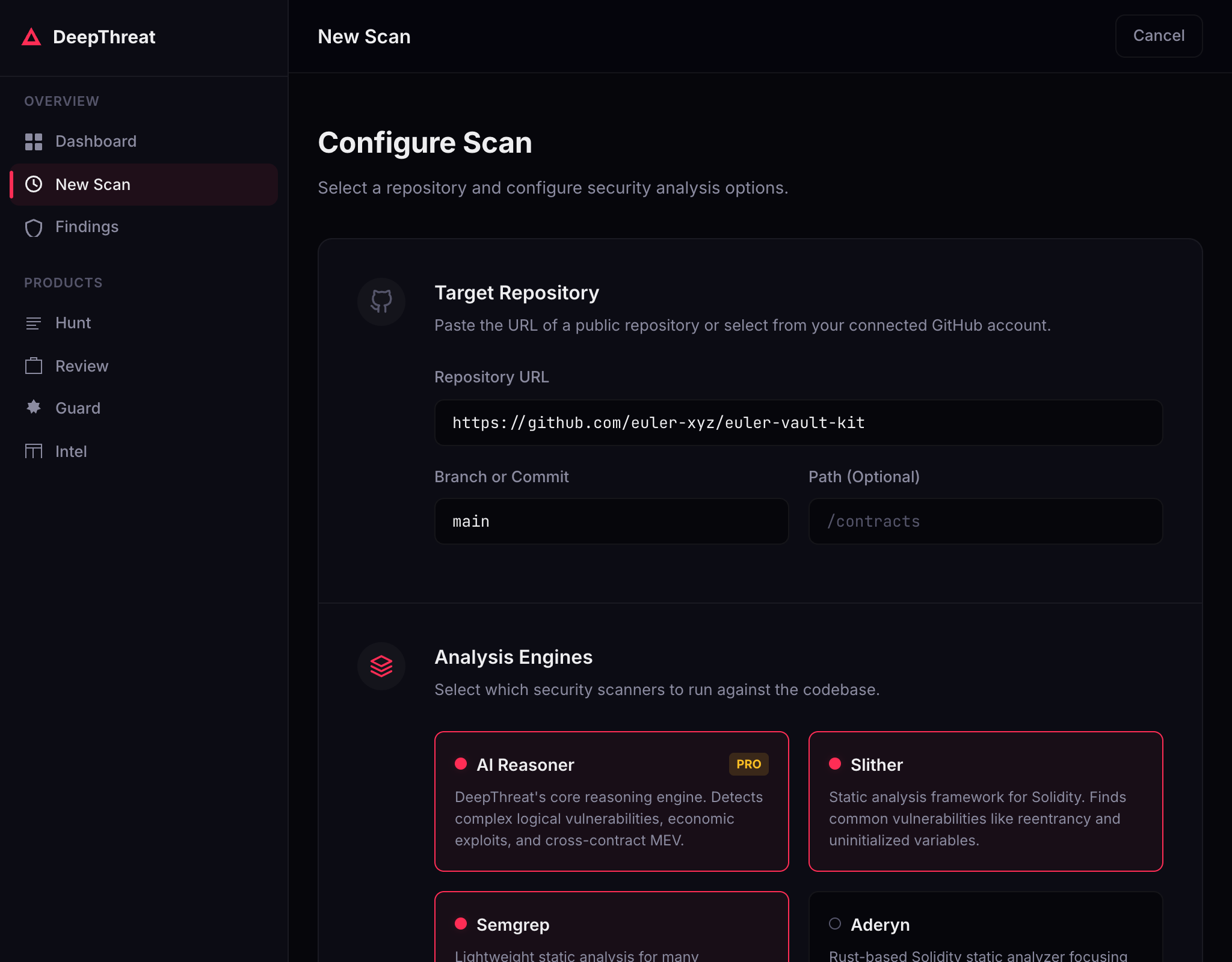Click the Dashboard grid icon
This screenshot has width=1232, height=962.
[x=34, y=142]
